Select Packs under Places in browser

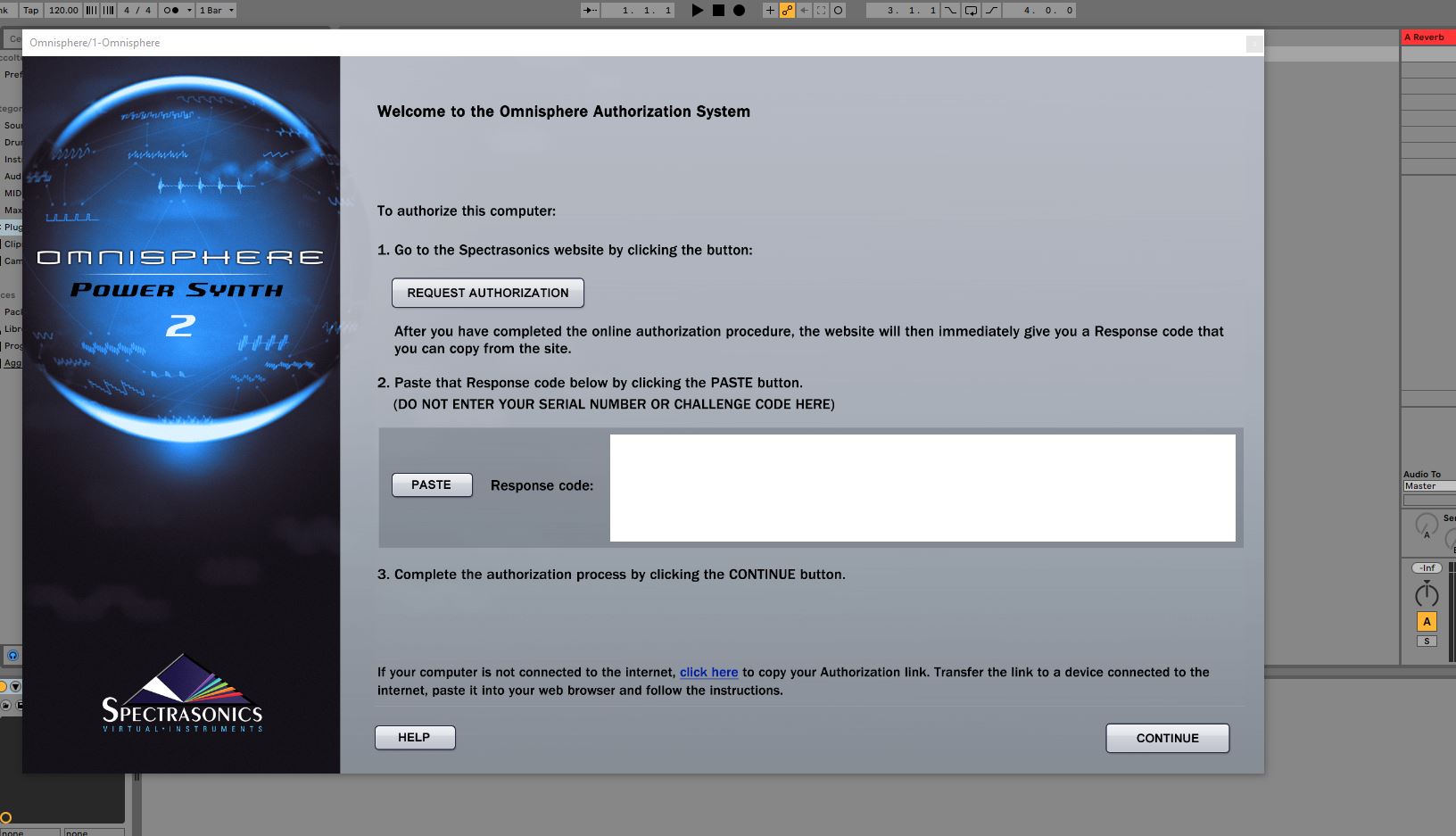pyautogui.click(x=12, y=311)
